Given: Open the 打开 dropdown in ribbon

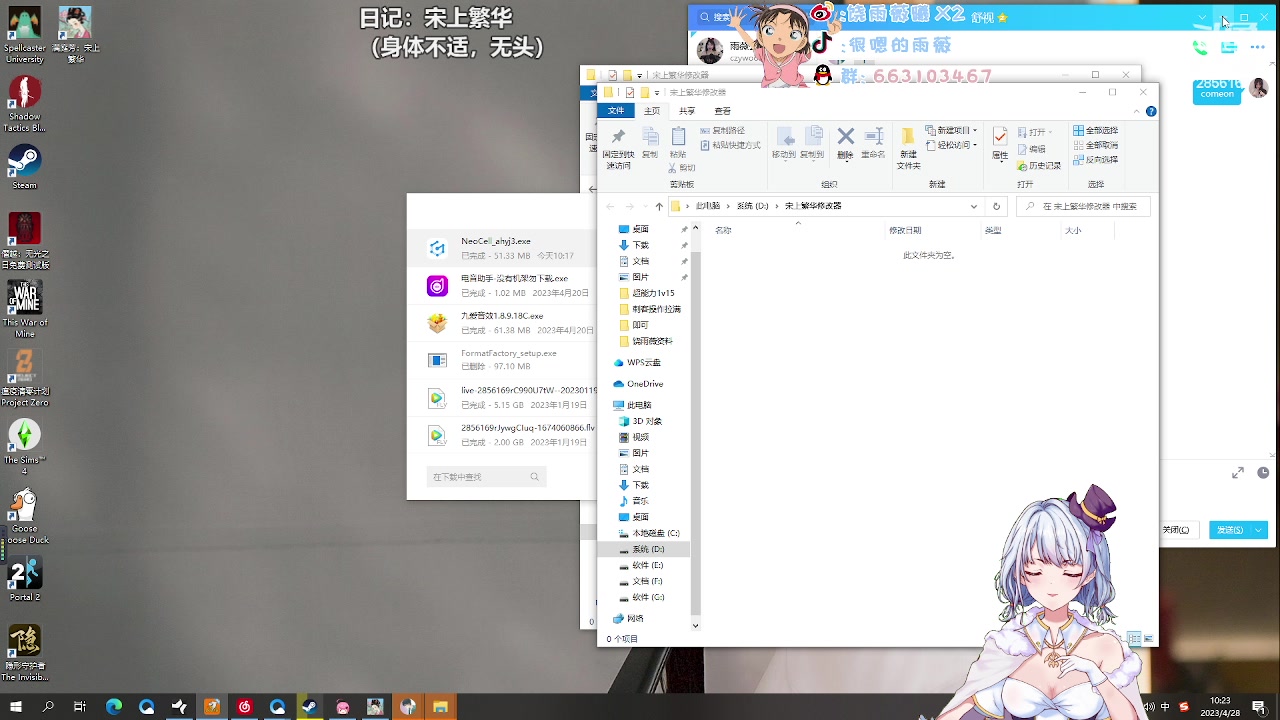Looking at the screenshot, I should (x=1034, y=132).
